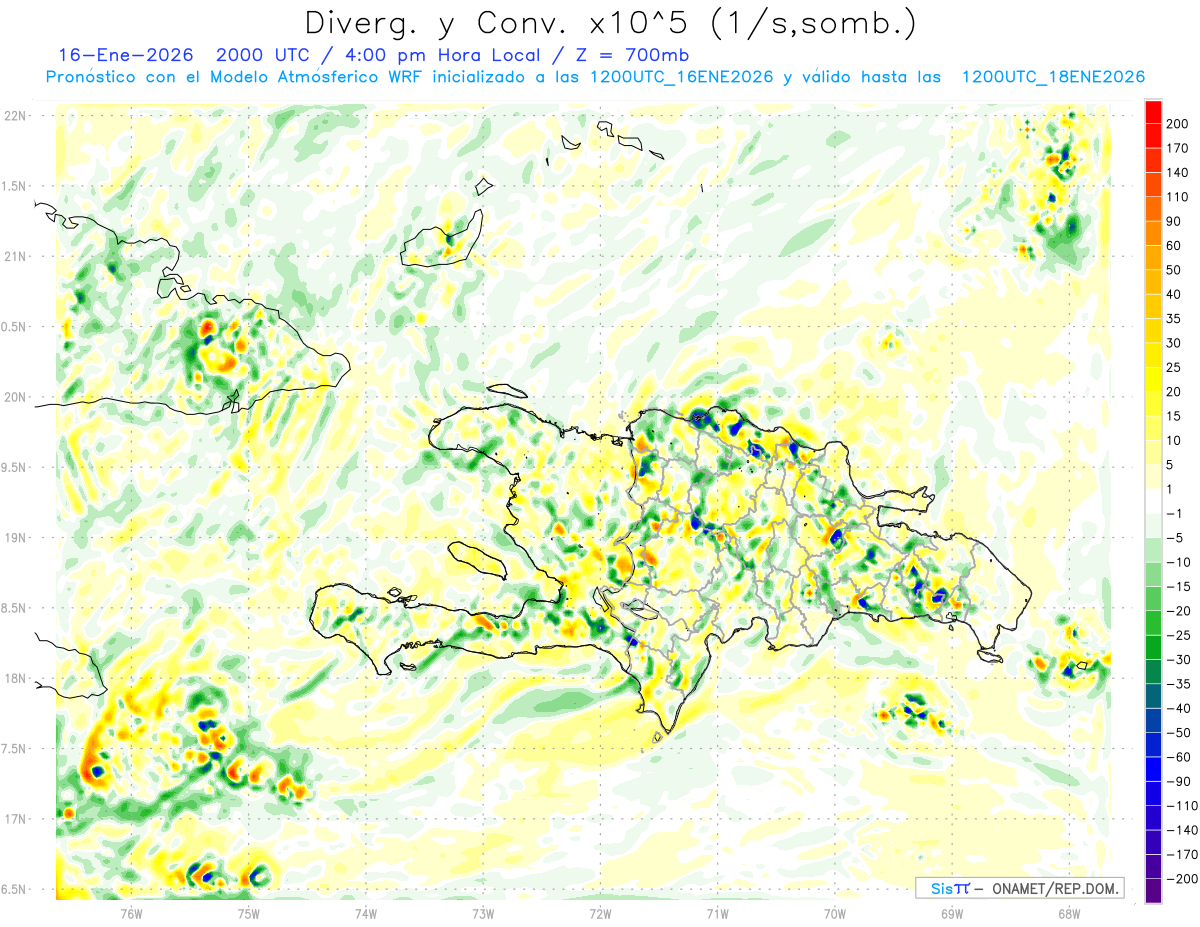Click the red top segment of color scale
1200x927 pixels.
tap(1153, 111)
